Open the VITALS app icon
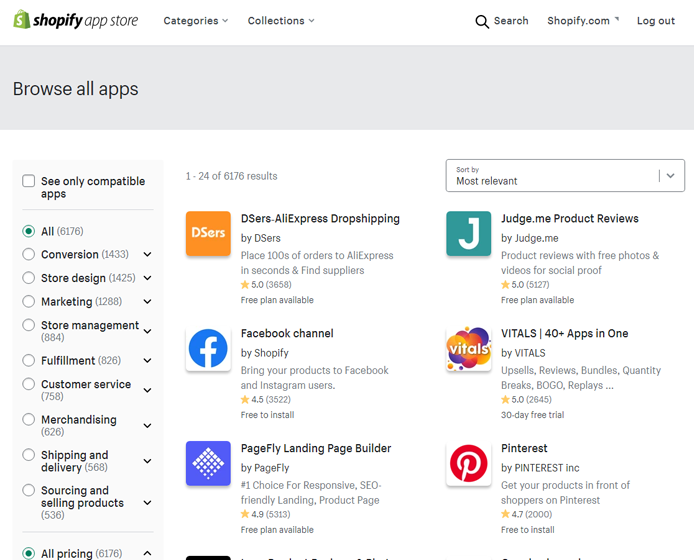 (x=468, y=348)
